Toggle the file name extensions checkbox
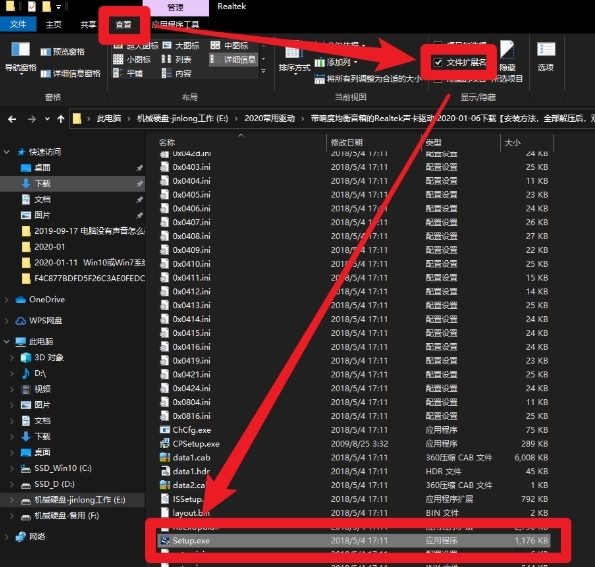Screen dimensions: 595x567 click(438, 63)
